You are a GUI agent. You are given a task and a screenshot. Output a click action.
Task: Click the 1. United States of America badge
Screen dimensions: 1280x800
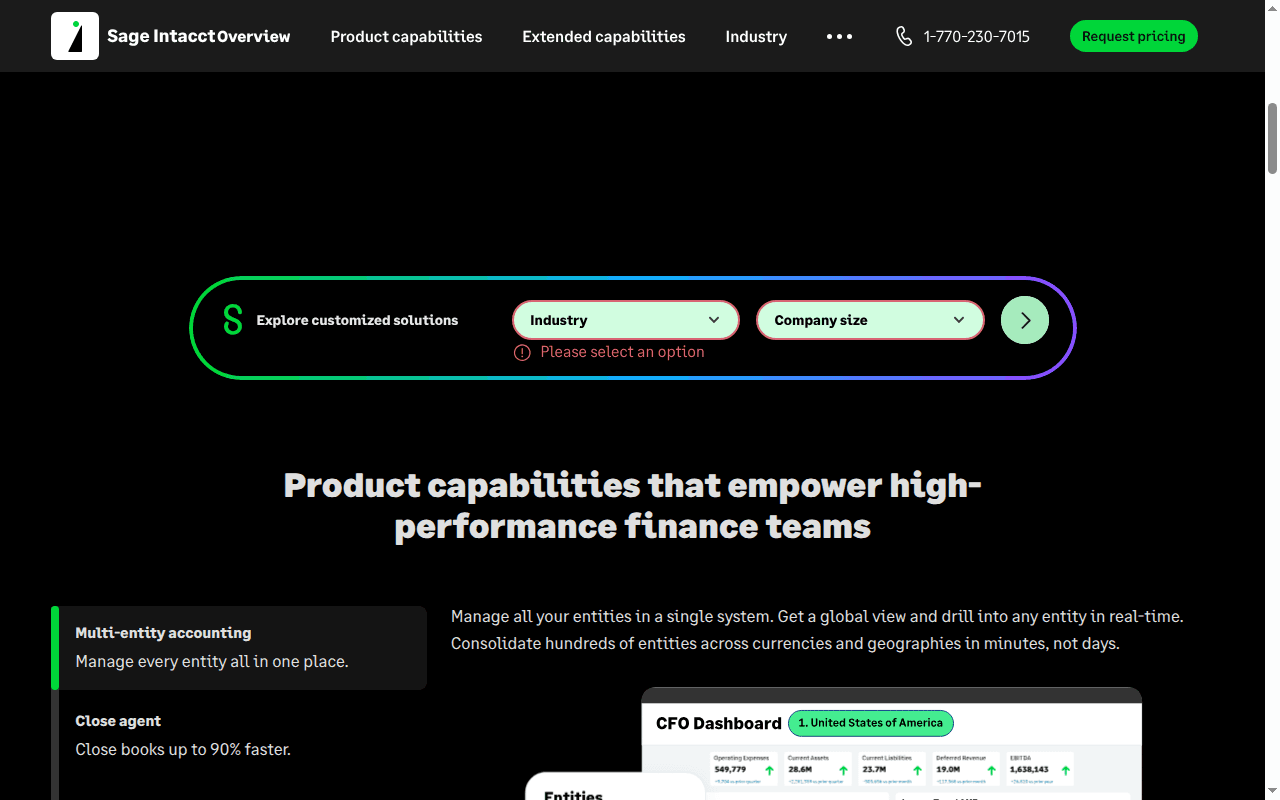[x=870, y=723]
